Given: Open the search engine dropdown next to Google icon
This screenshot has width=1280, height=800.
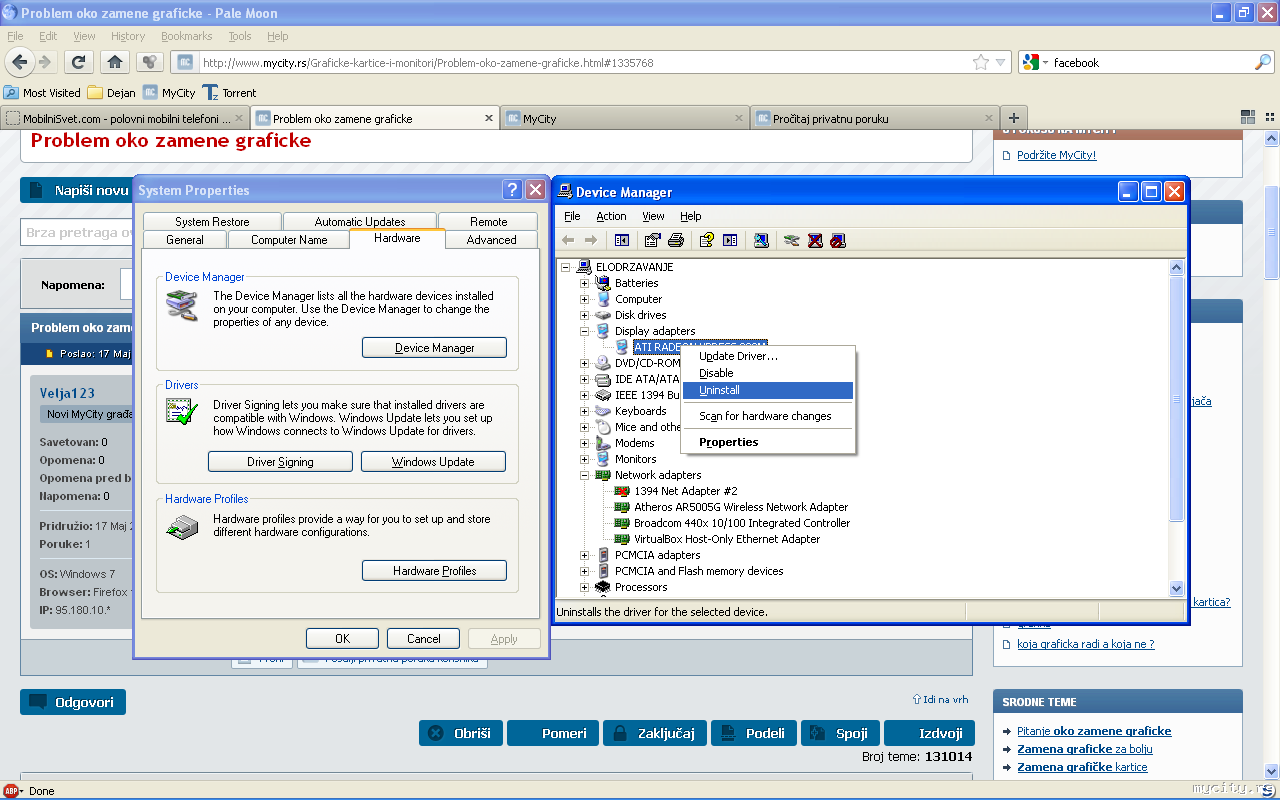Looking at the screenshot, I should (x=1045, y=62).
